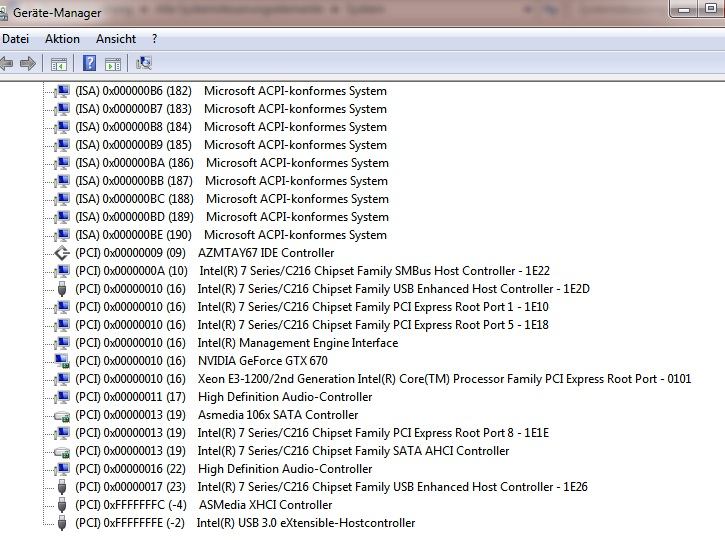Select the SMBus Host Controller - 1E22 text

click(x=375, y=271)
